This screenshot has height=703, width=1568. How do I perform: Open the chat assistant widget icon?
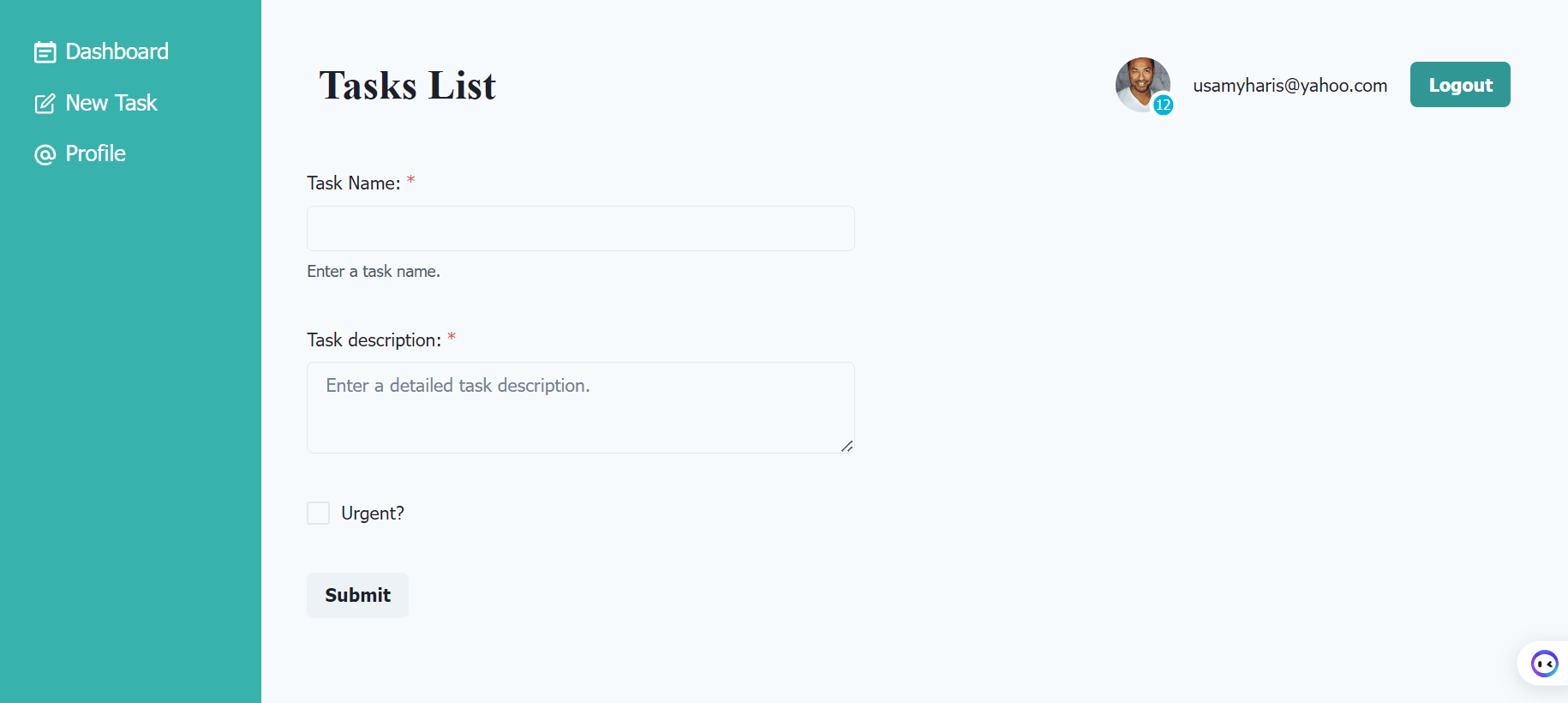coord(1545,664)
